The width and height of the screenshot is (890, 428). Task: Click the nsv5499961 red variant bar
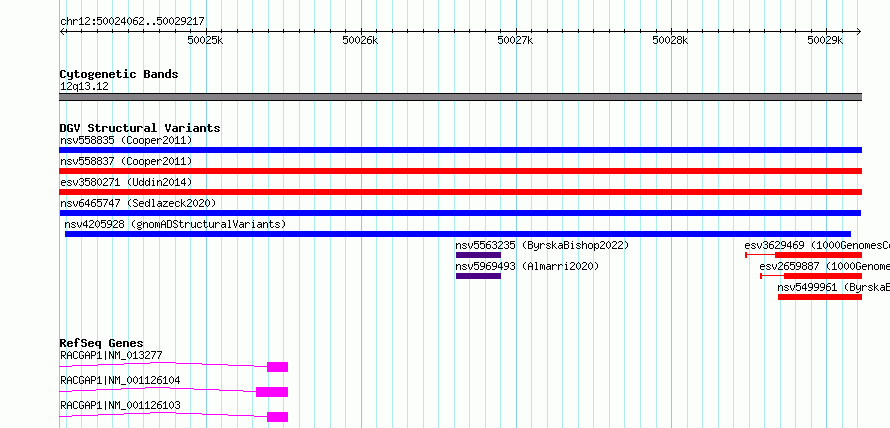click(820, 297)
